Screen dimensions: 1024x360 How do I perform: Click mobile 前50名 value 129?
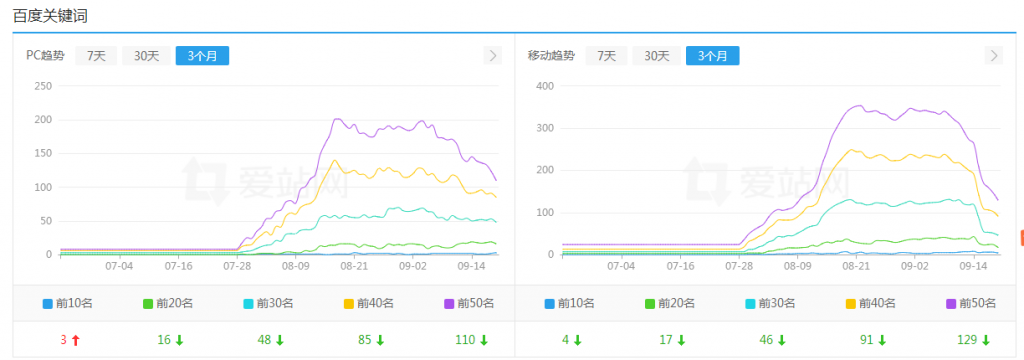[967, 340]
